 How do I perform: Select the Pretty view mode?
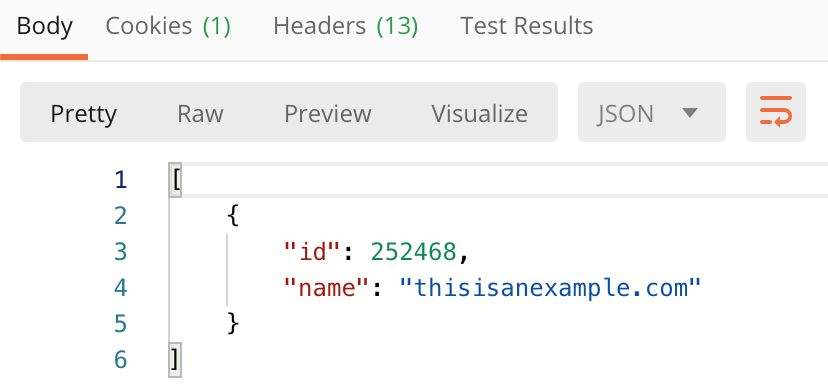[x=83, y=113]
